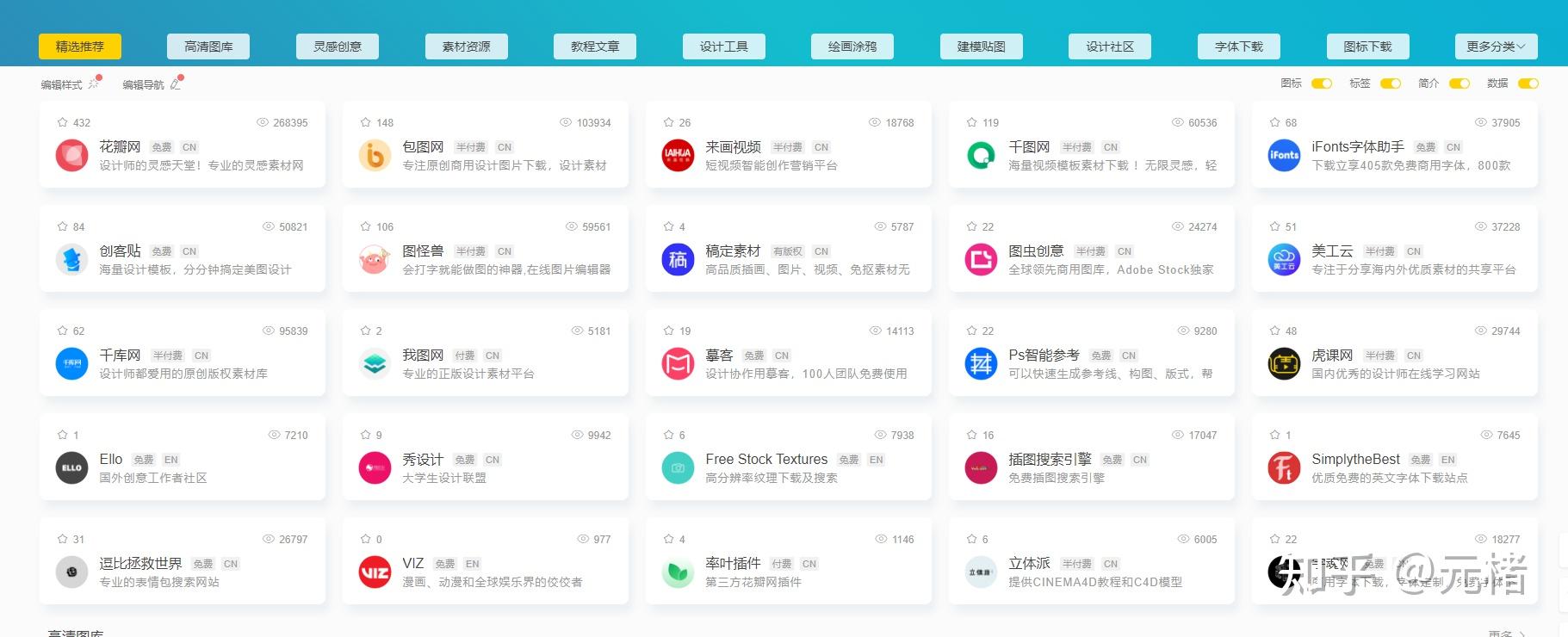Click the EN tag on VIZ card
1568x637 pixels.
473,564
